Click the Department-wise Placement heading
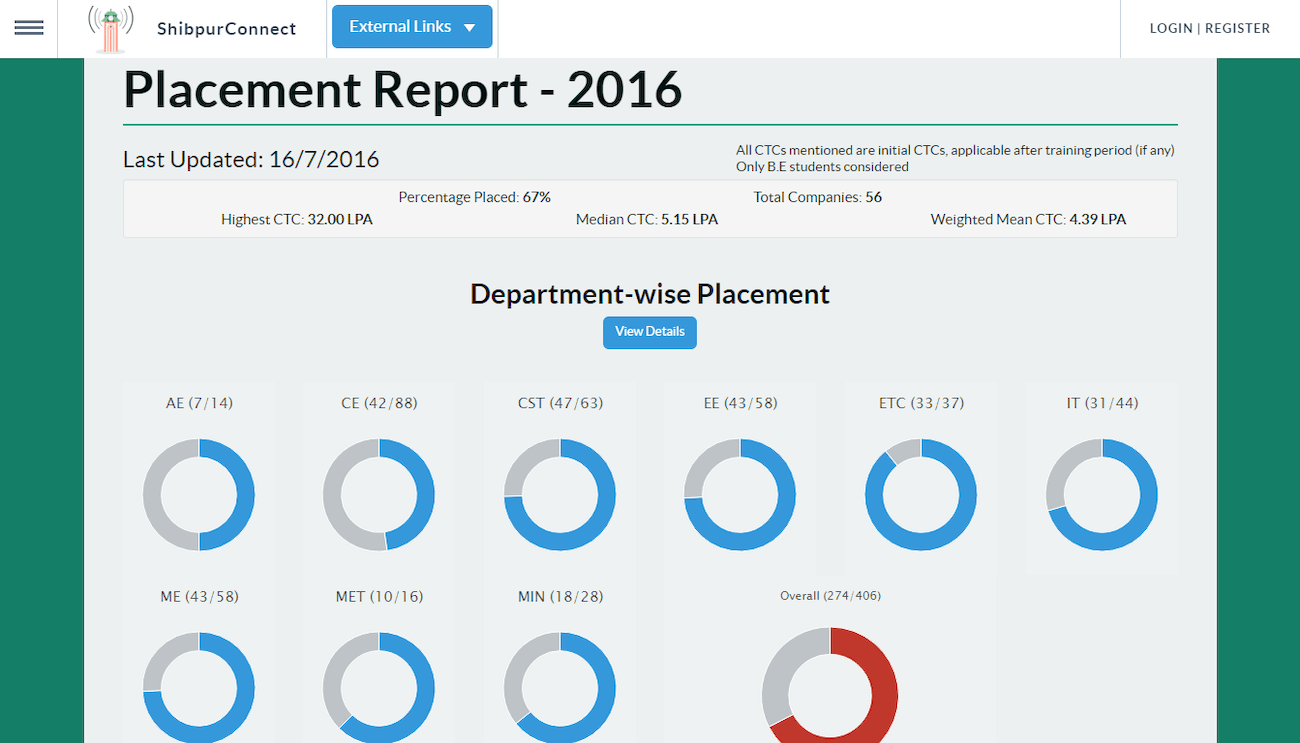The height and width of the screenshot is (743, 1300). tap(650, 294)
